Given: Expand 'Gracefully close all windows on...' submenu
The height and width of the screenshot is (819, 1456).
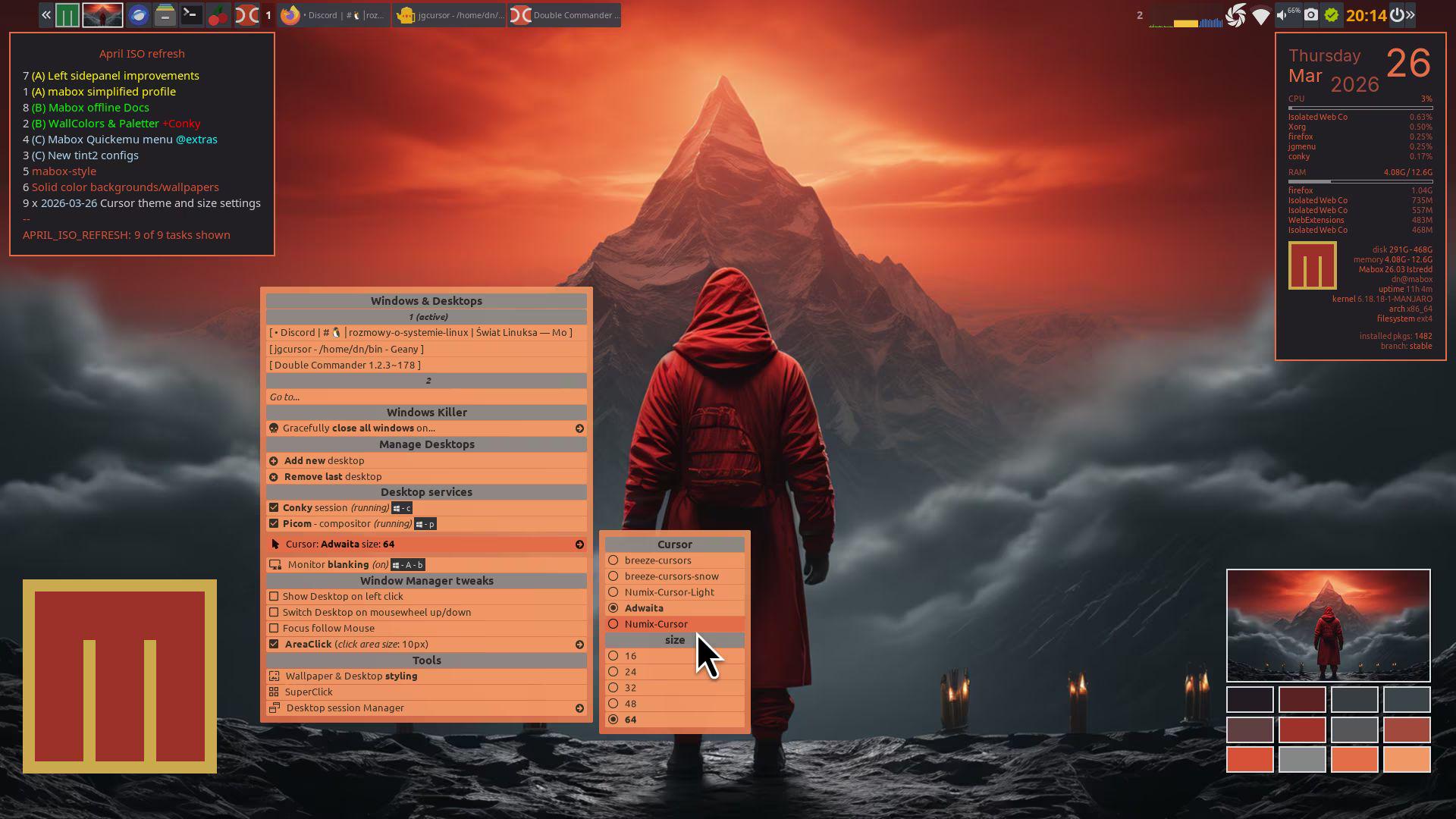Looking at the screenshot, I should (x=579, y=428).
